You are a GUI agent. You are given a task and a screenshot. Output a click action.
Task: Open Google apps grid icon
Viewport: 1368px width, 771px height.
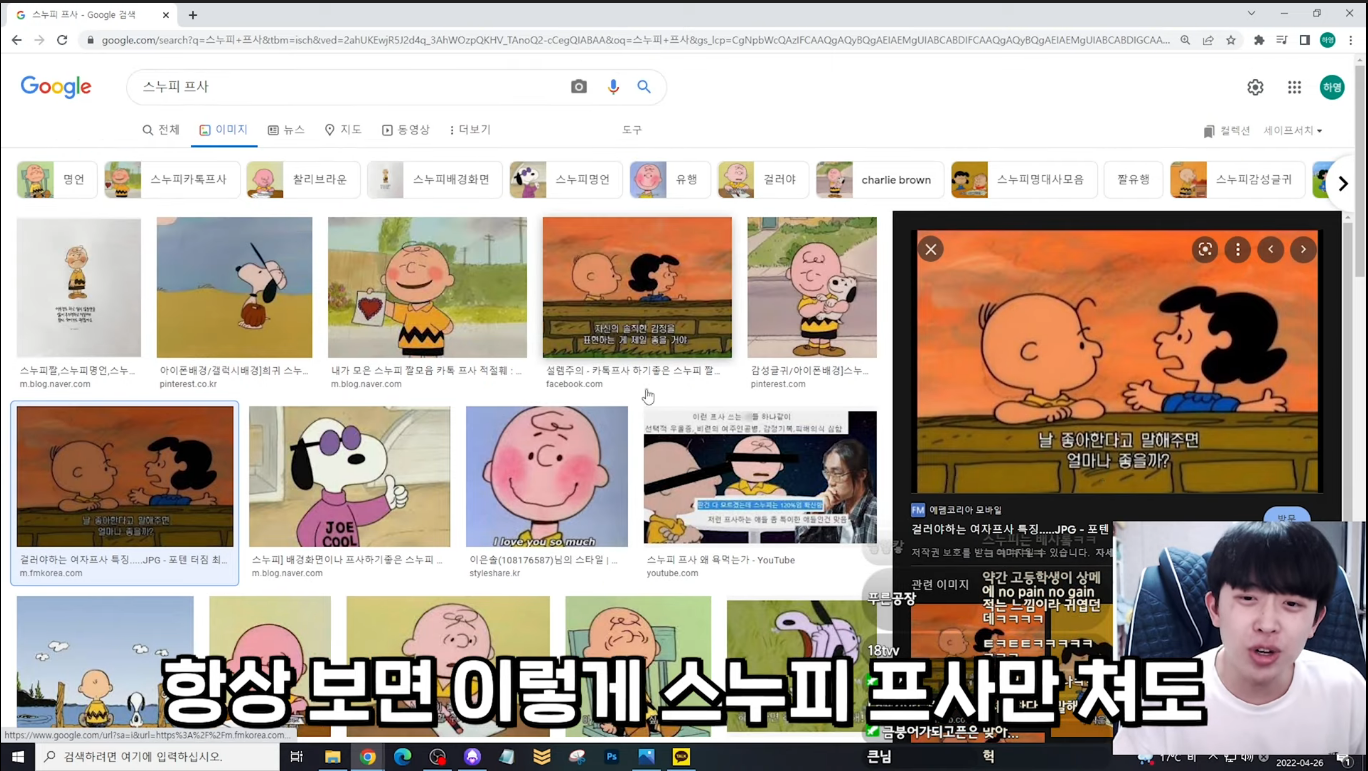click(x=1294, y=87)
